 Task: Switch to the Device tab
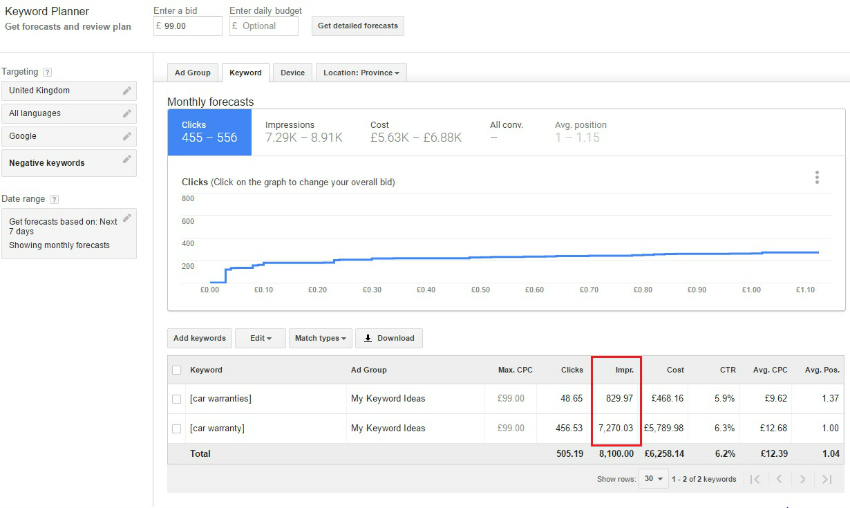(292, 73)
